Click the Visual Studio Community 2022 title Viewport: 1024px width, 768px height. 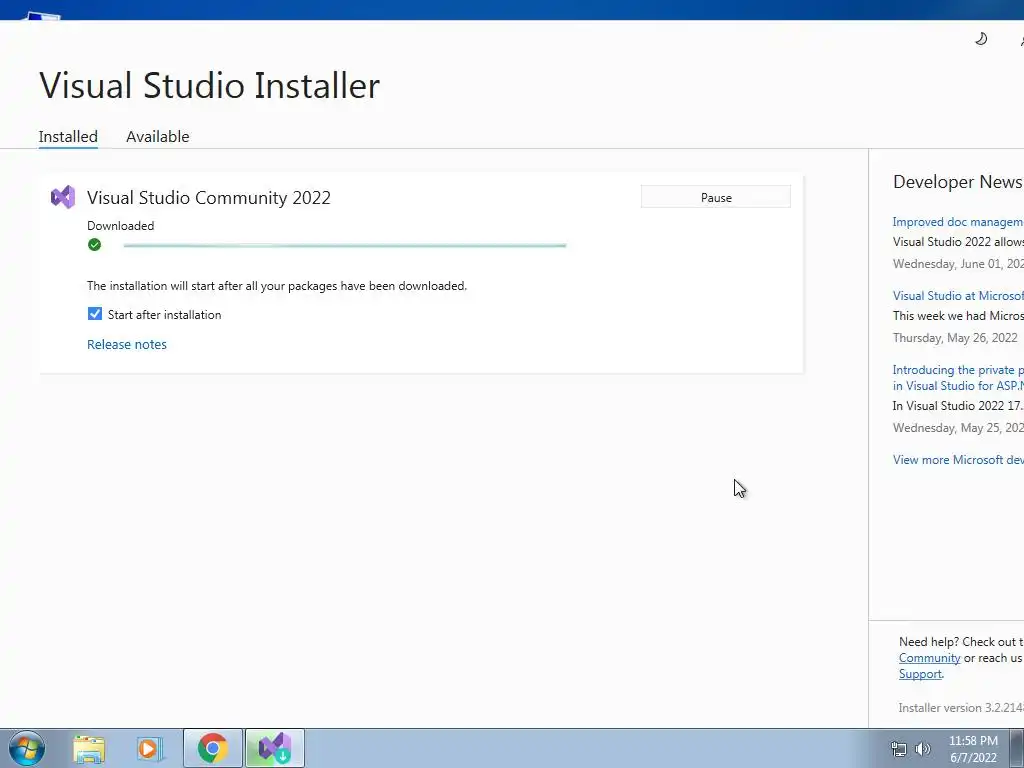click(x=209, y=197)
